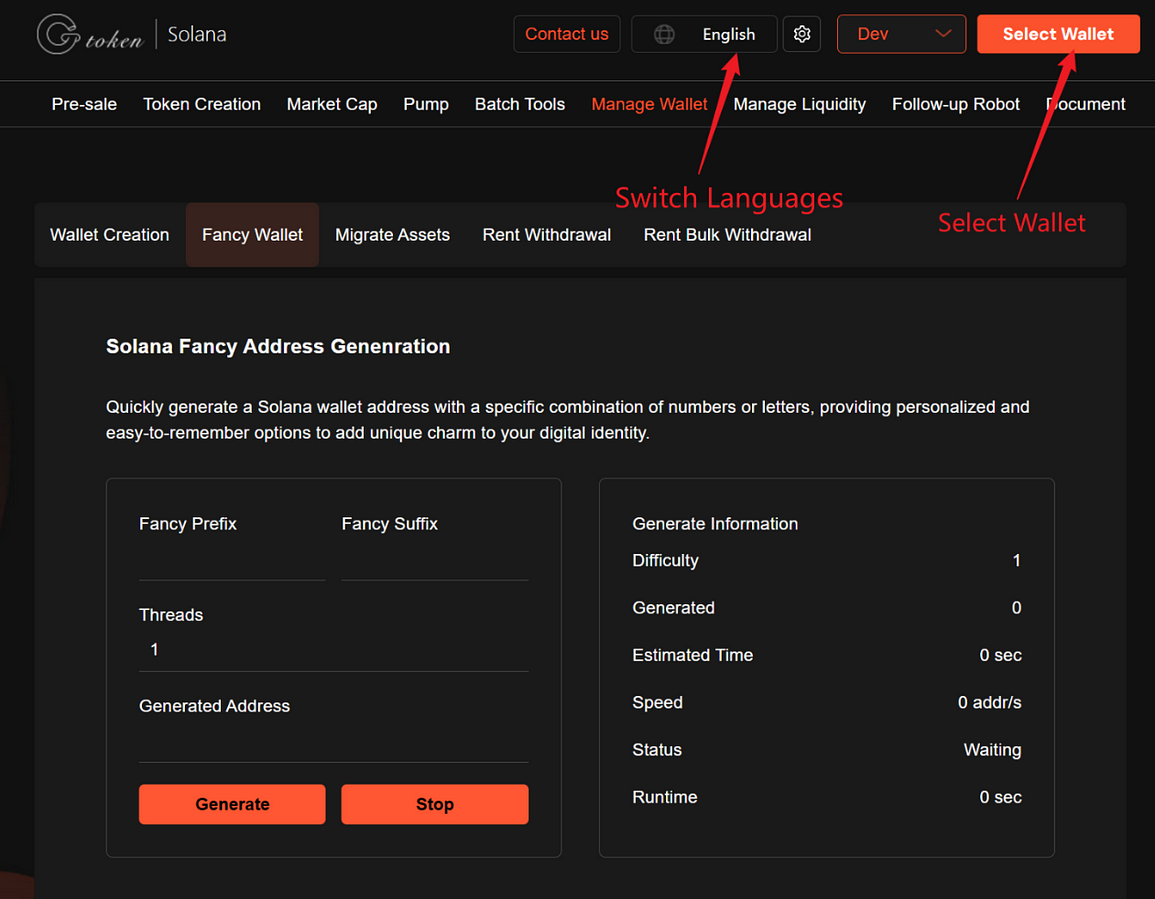The image size is (1155, 899).
Task: Select Batch Tools in navigation
Action: pyautogui.click(x=519, y=104)
